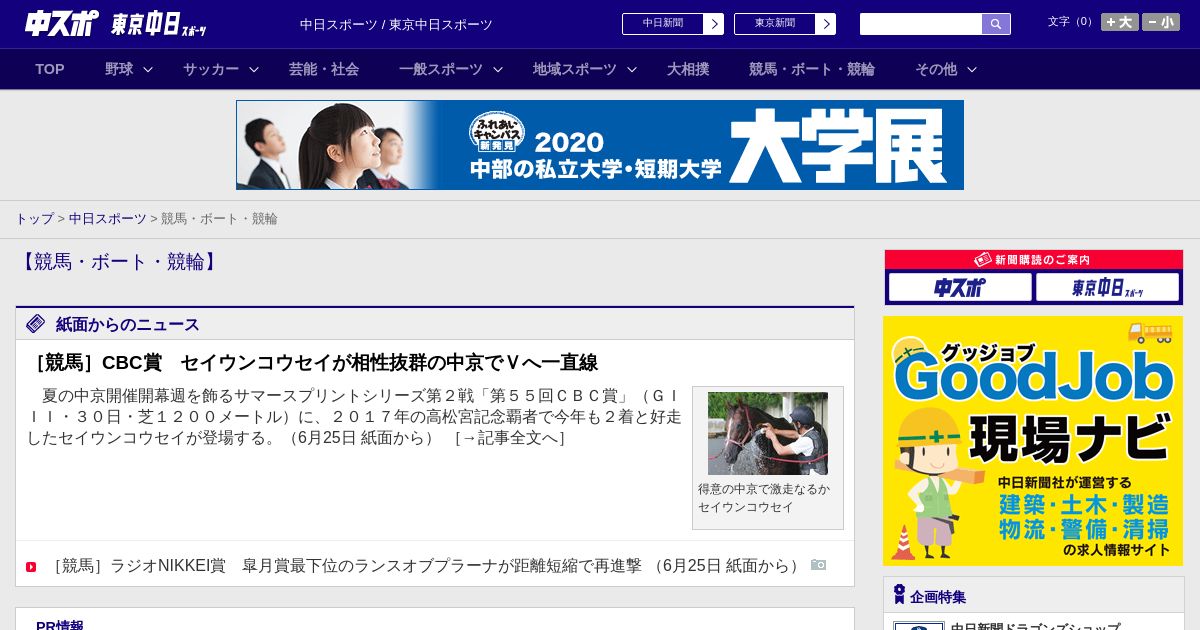
Task: Click the 企画特集 heading
Action: [938, 597]
